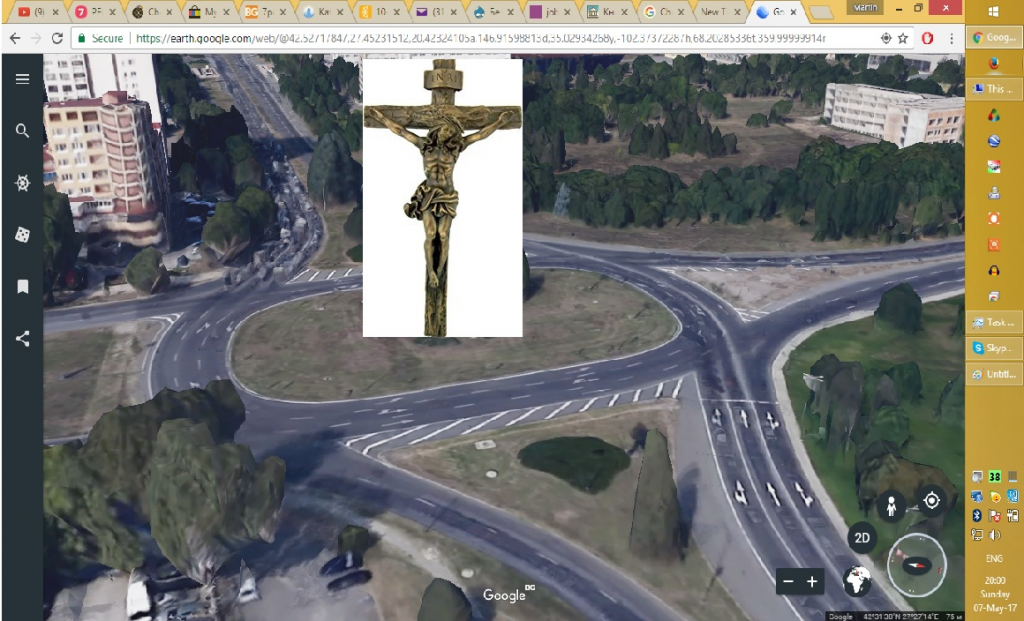The width and height of the screenshot is (1024, 621).
Task: Switch to the 'New T' tab
Action: 722,12
